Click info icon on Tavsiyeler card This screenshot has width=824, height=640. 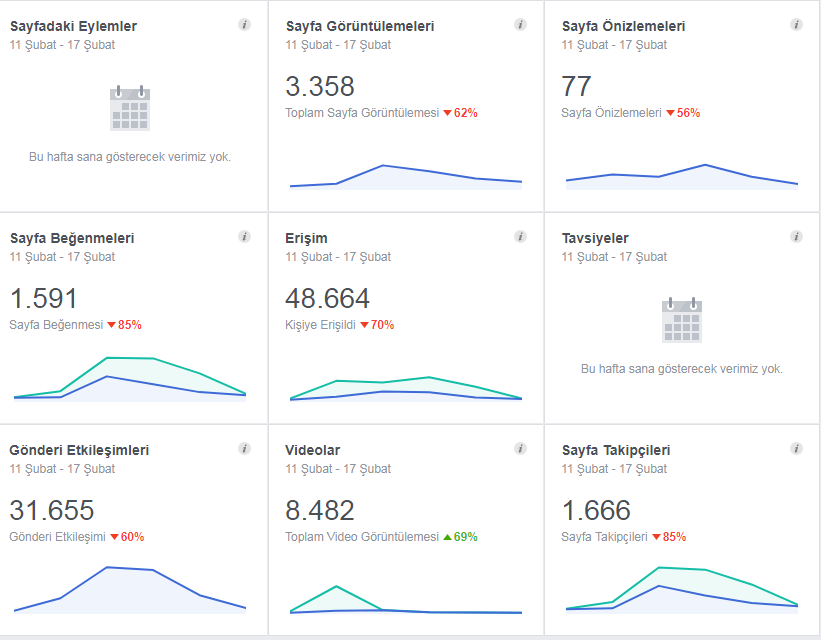(797, 236)
